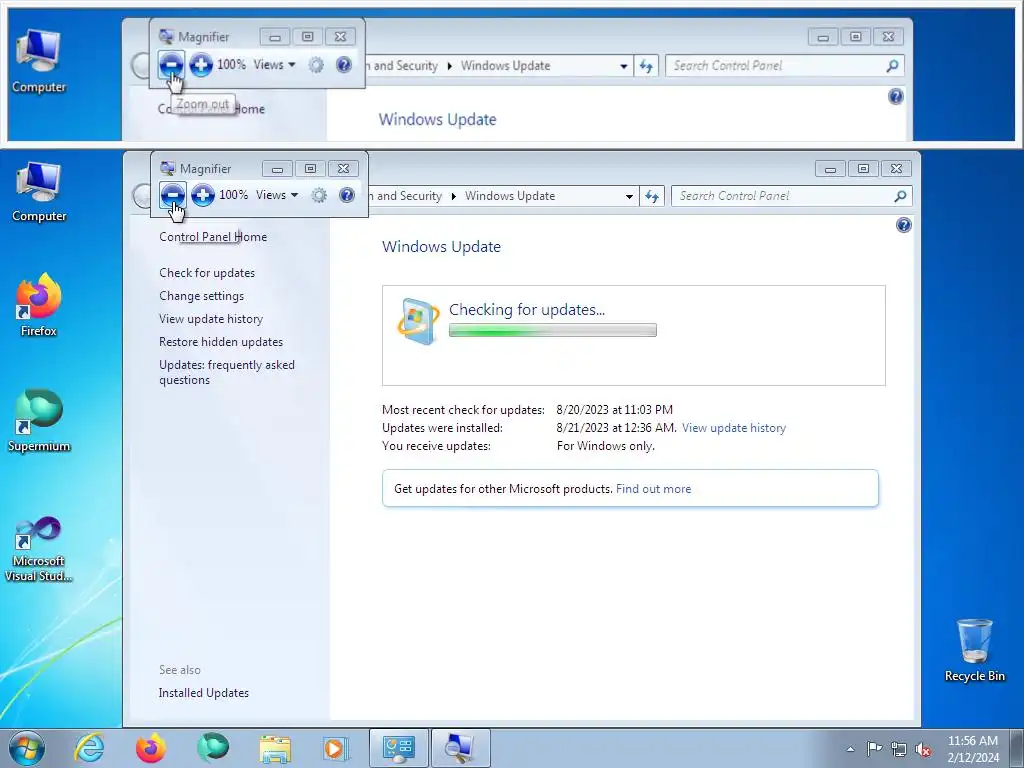Screen dimensions: 1024x768
Task: Switch to Magnifier taskbar button
Action: [x=460, y=748]
